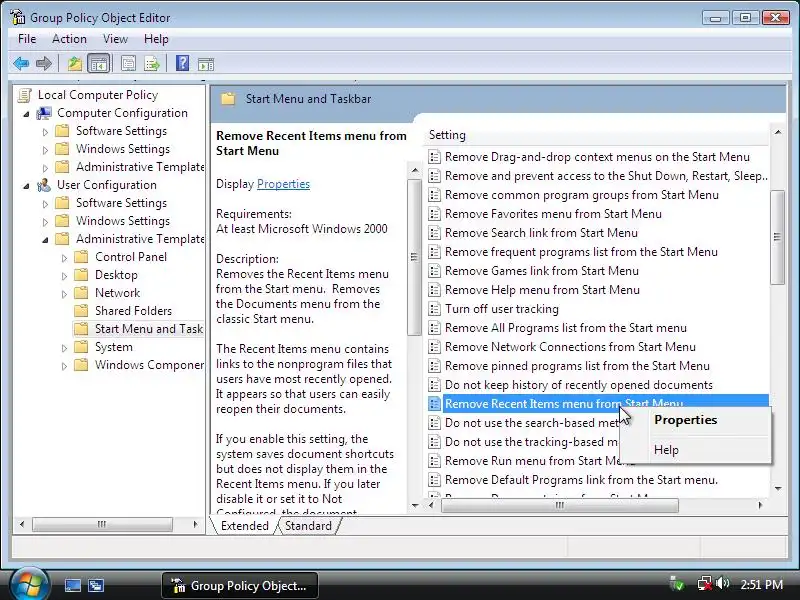The image size is (800, 600).
Task: Click policy icon beside Remove Run menu
Action: tap(434, 461)
